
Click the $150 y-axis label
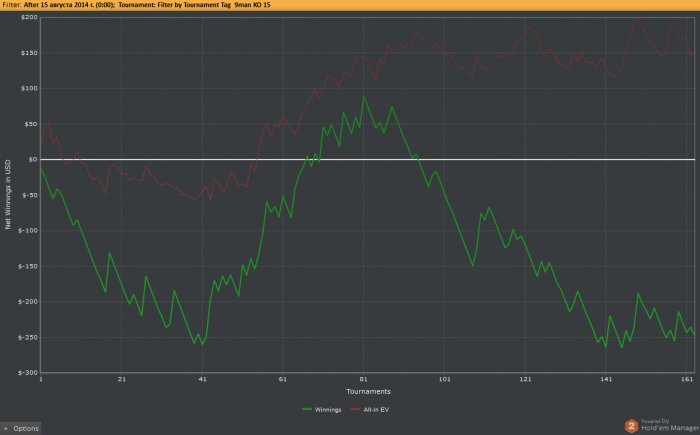point(29,53)
